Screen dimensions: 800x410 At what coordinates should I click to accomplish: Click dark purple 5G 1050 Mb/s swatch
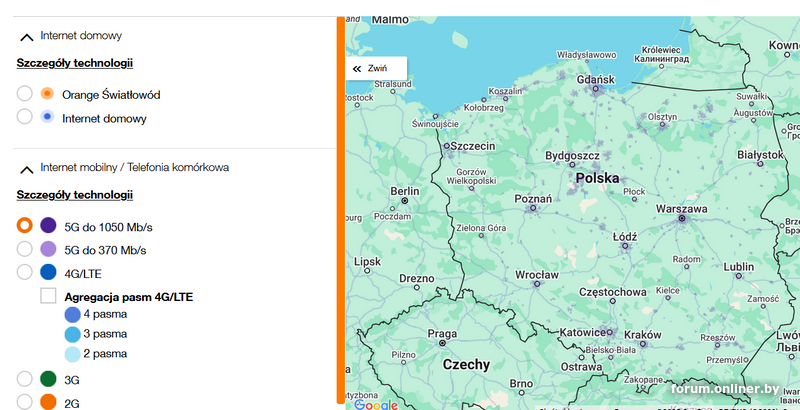(48, 225)
